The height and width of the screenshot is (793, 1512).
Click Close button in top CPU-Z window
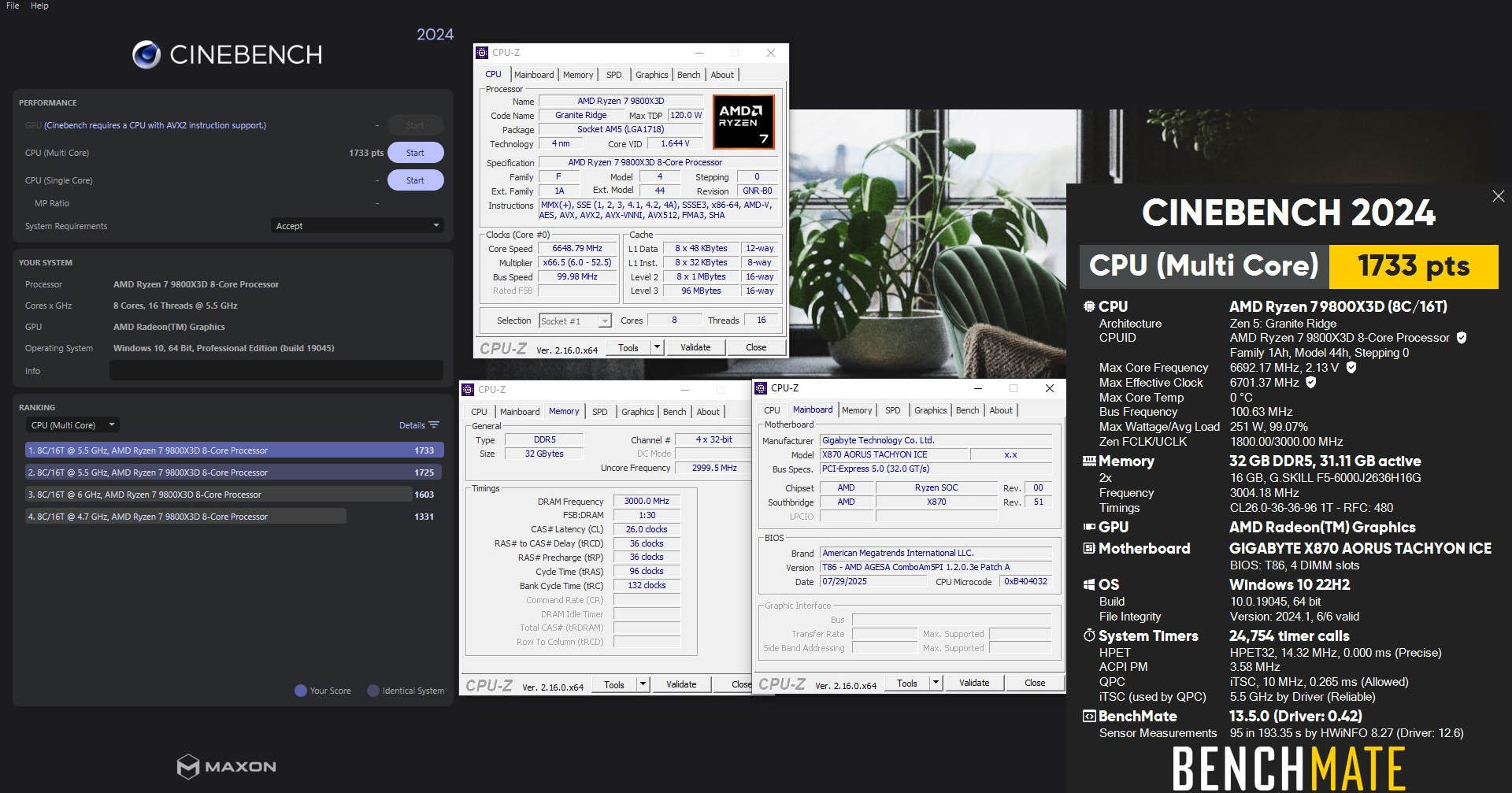pos(756,347)
